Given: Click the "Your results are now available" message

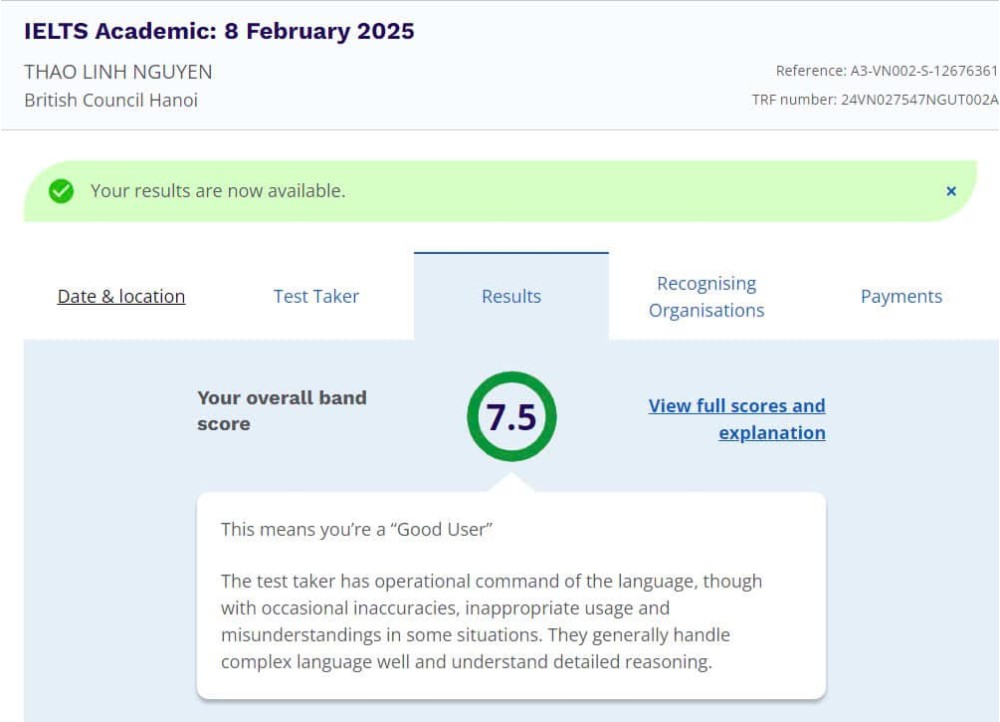Looking at the screenshot, I should pos(218,191).
